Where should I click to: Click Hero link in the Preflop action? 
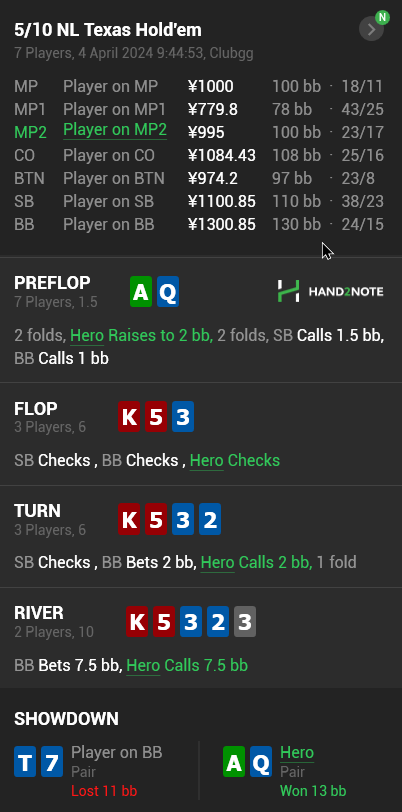coord(87,336)
